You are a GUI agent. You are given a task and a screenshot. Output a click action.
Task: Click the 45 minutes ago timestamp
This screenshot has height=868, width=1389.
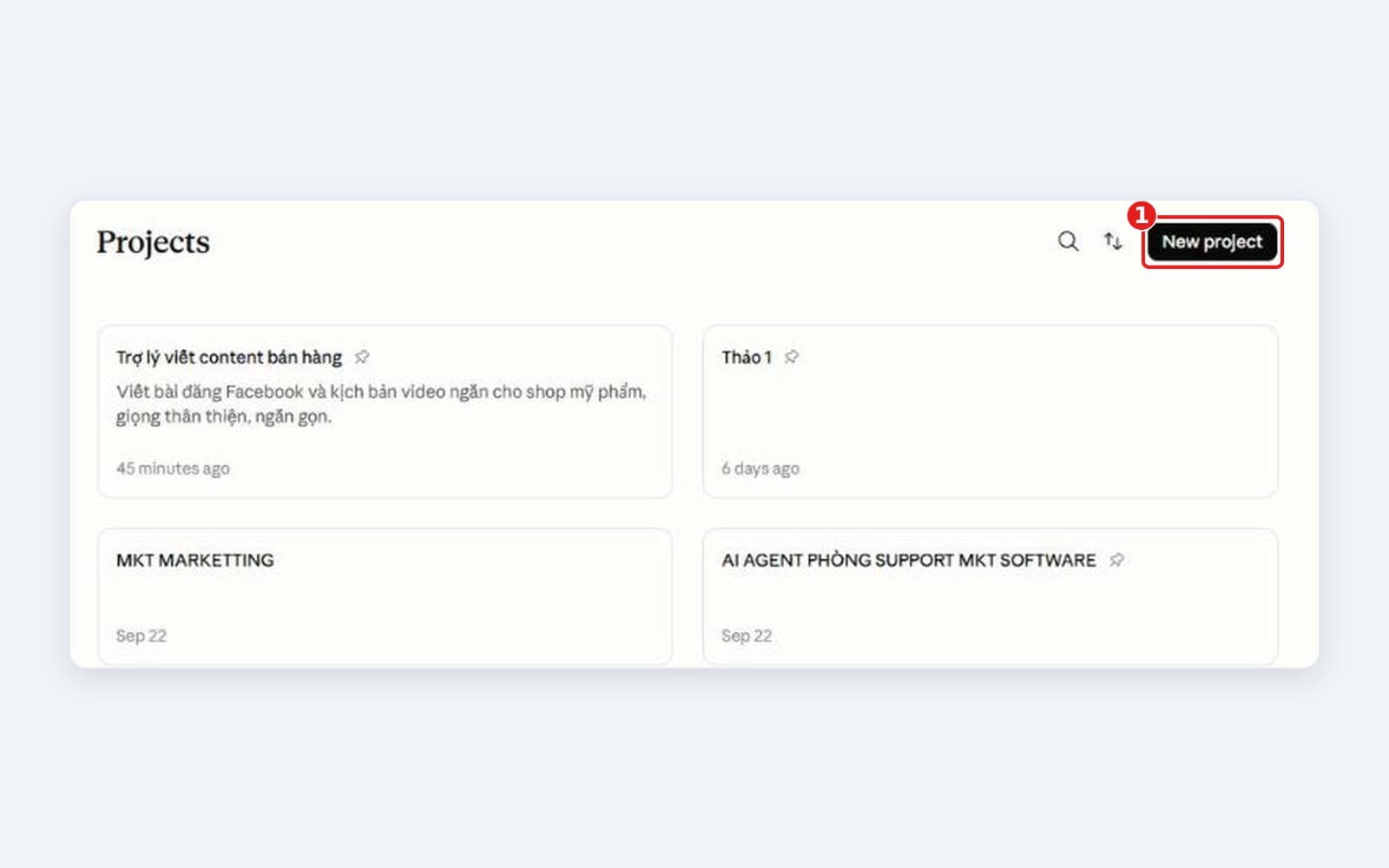(x=173, y=469)
